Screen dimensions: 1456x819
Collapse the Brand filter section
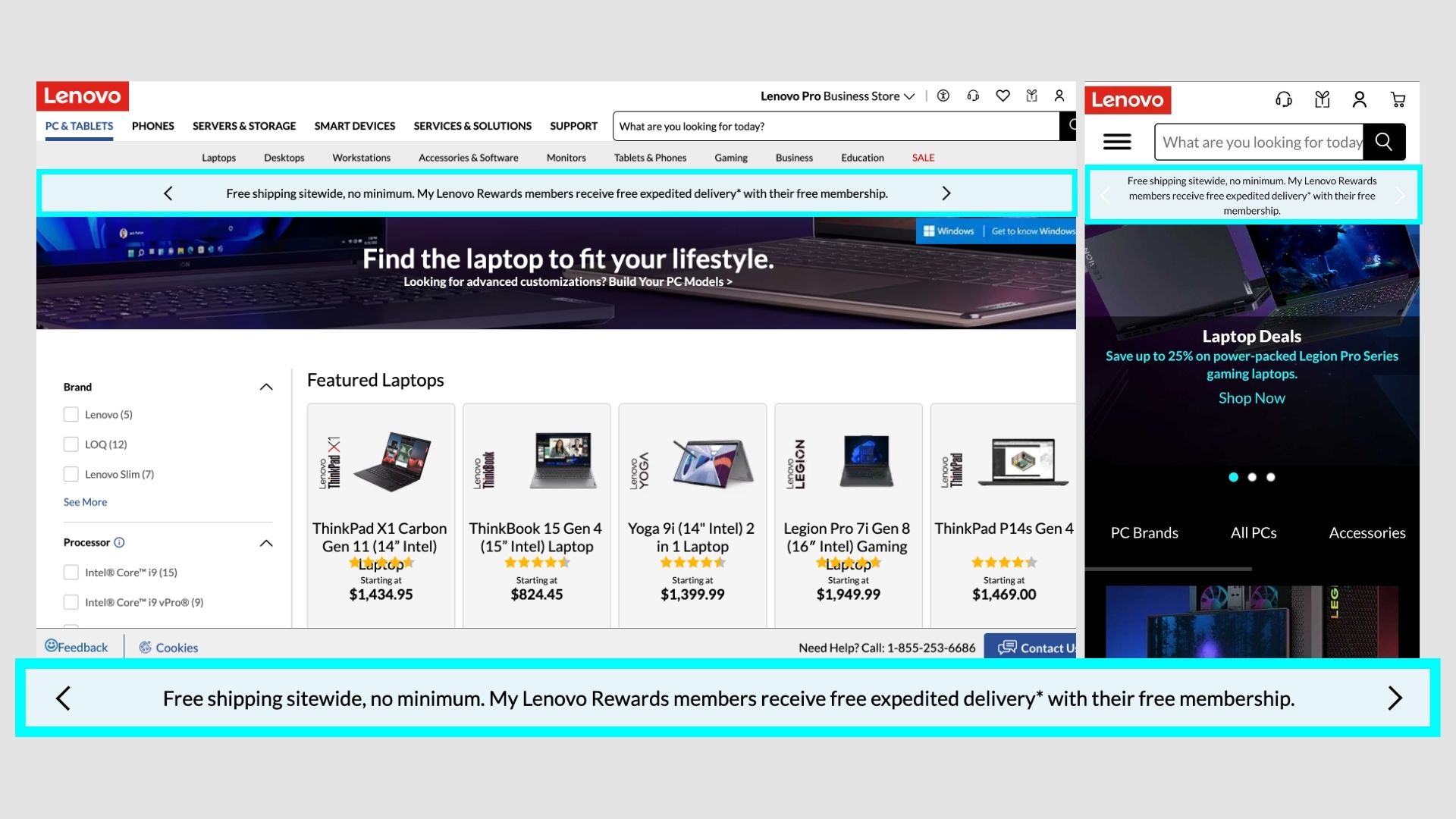click(266, 387)
